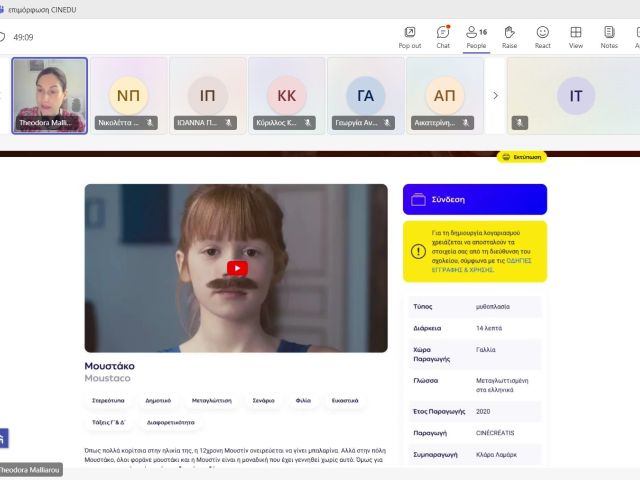The width and height of the screenshot is (640, 480).
Task: Open the meeting Chat panel
Action: point(443,37)
